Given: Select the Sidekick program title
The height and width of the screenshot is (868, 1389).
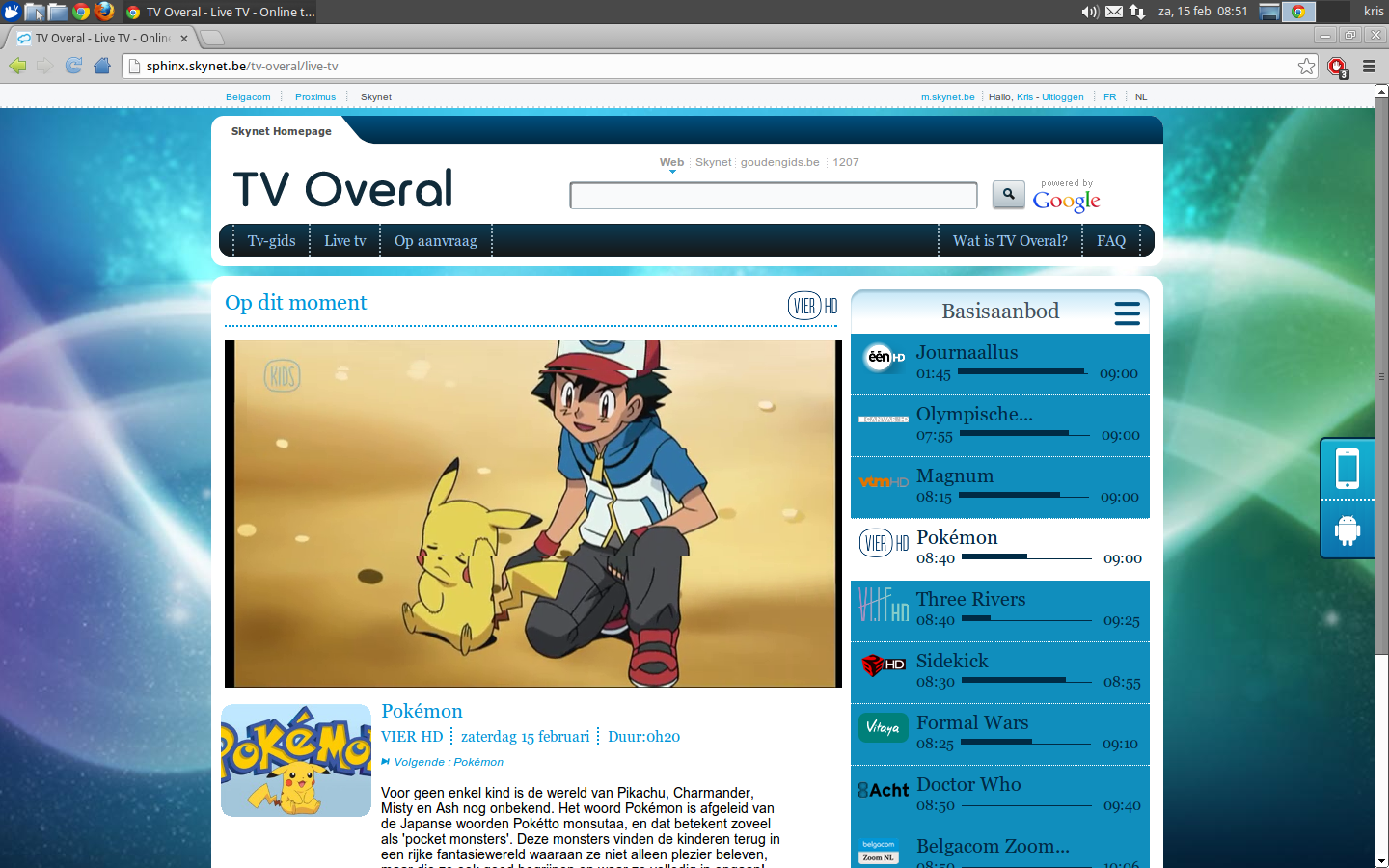Looking at the screenshot, I should (952, 661).
